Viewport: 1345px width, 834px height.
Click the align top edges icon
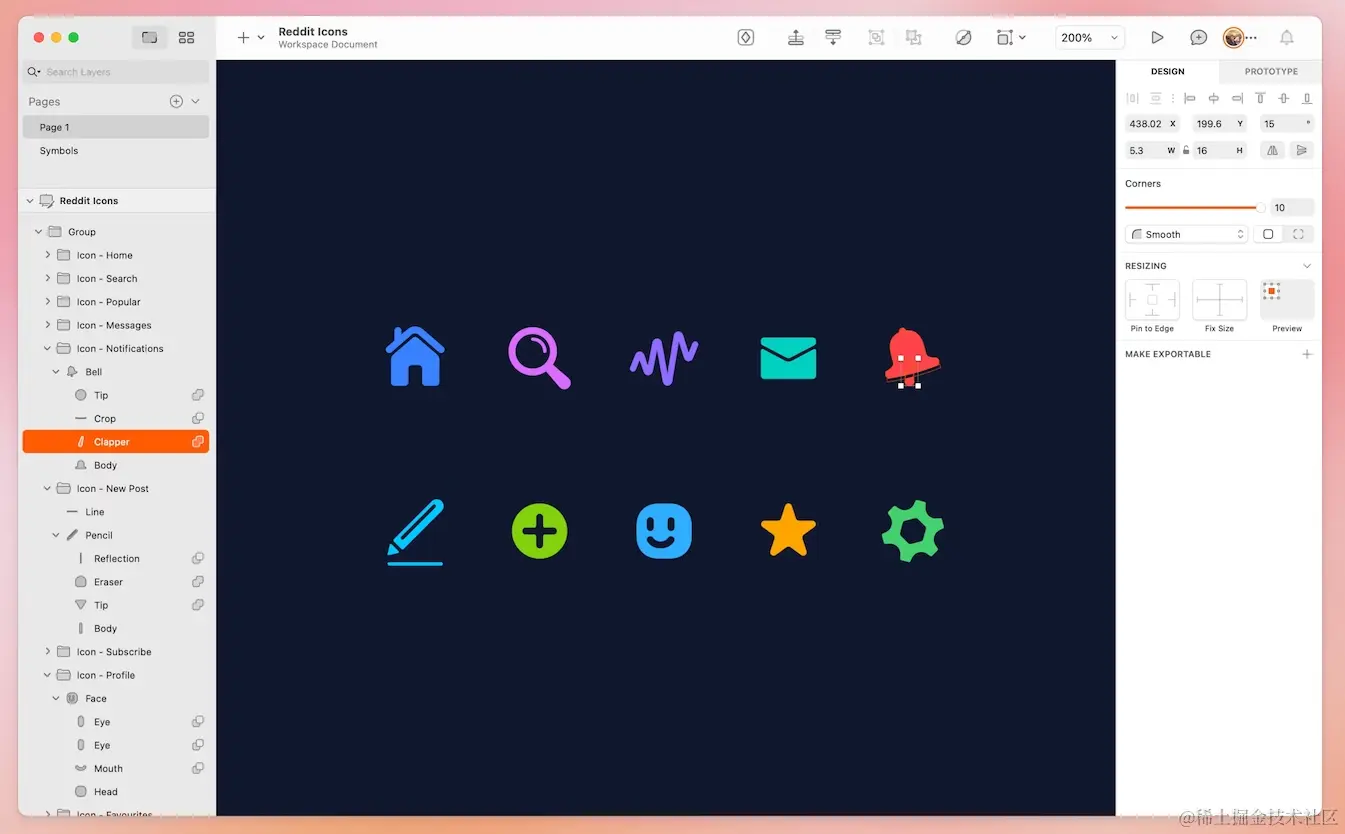coord(1260,98)
